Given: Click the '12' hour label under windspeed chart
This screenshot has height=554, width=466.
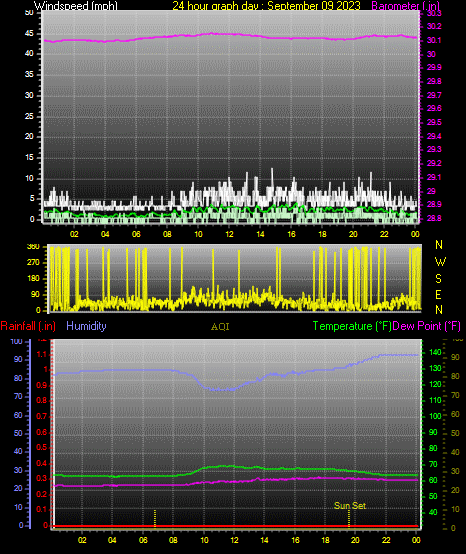Looking at the screenshot, I should (x=229, y=234).
